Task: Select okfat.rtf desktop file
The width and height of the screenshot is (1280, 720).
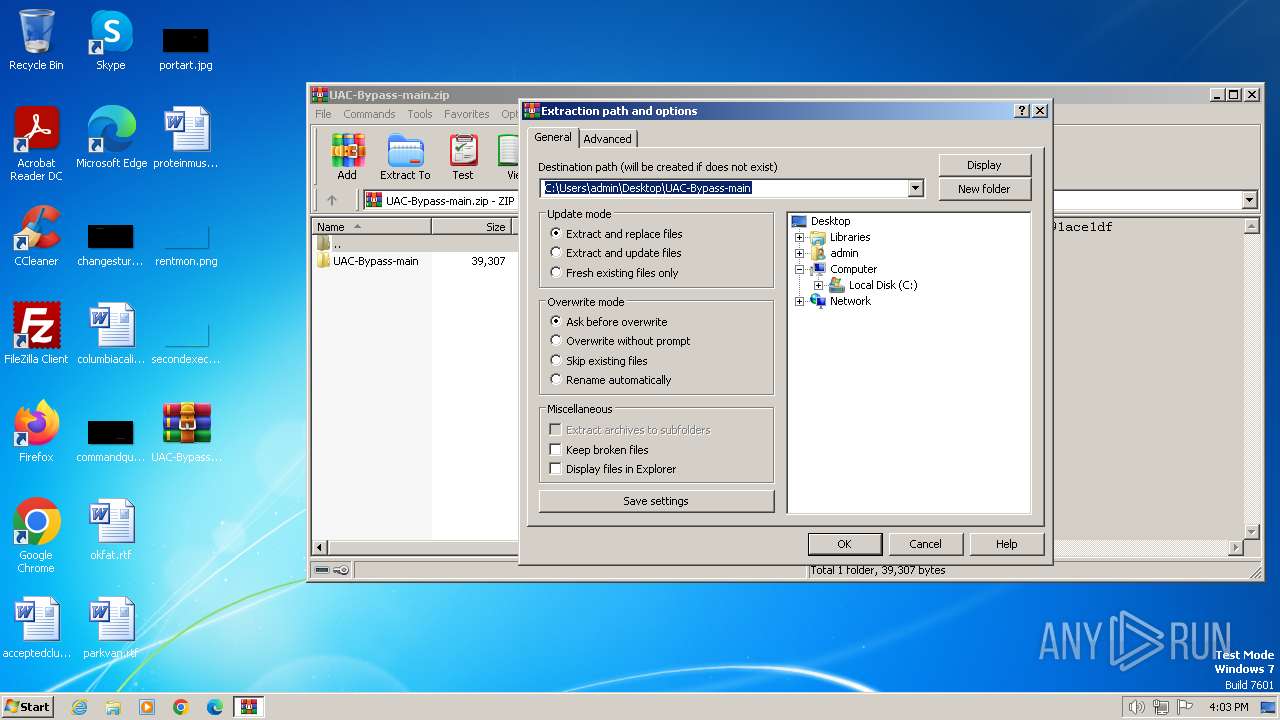Action: (x=111, y=530)
